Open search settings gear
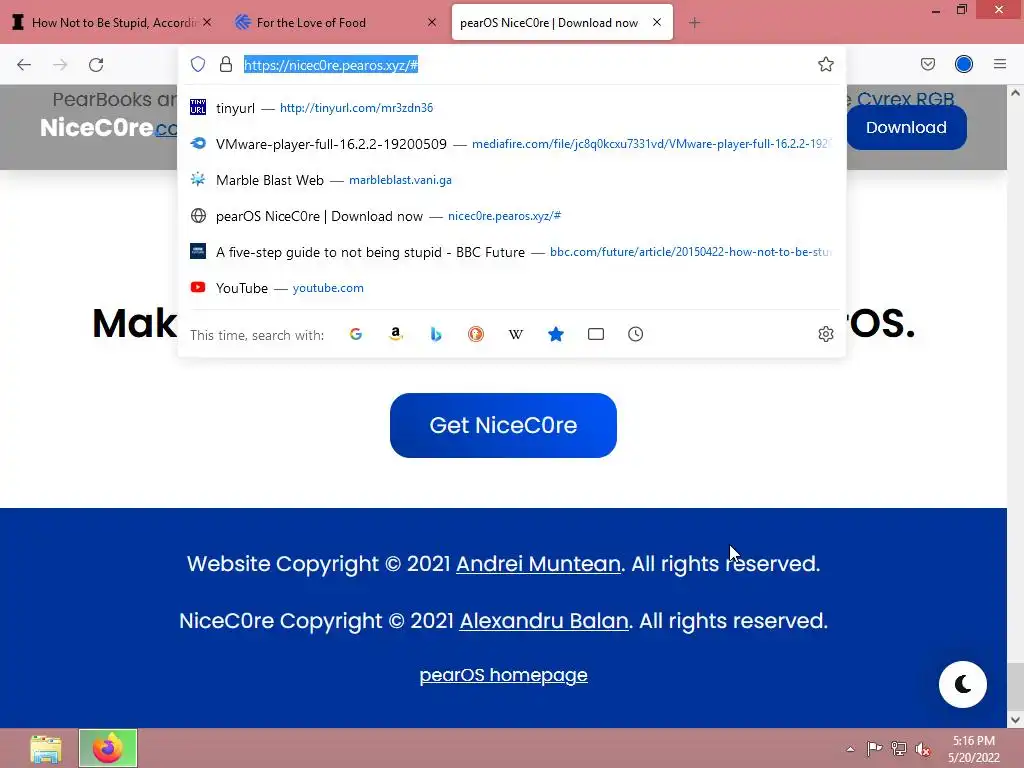The width and height of the screenshot is (1024, 768). coord(825,334)
